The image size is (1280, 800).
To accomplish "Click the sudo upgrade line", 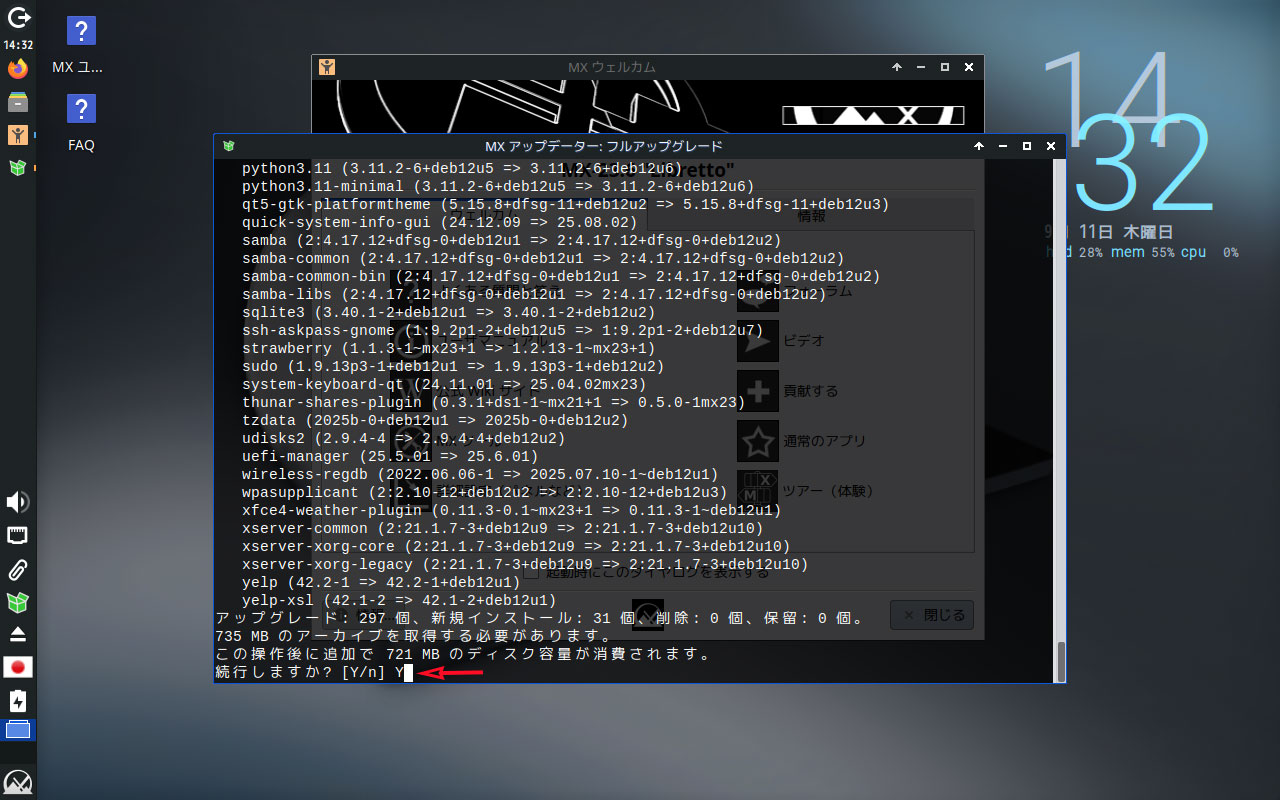I will point(453,366).
